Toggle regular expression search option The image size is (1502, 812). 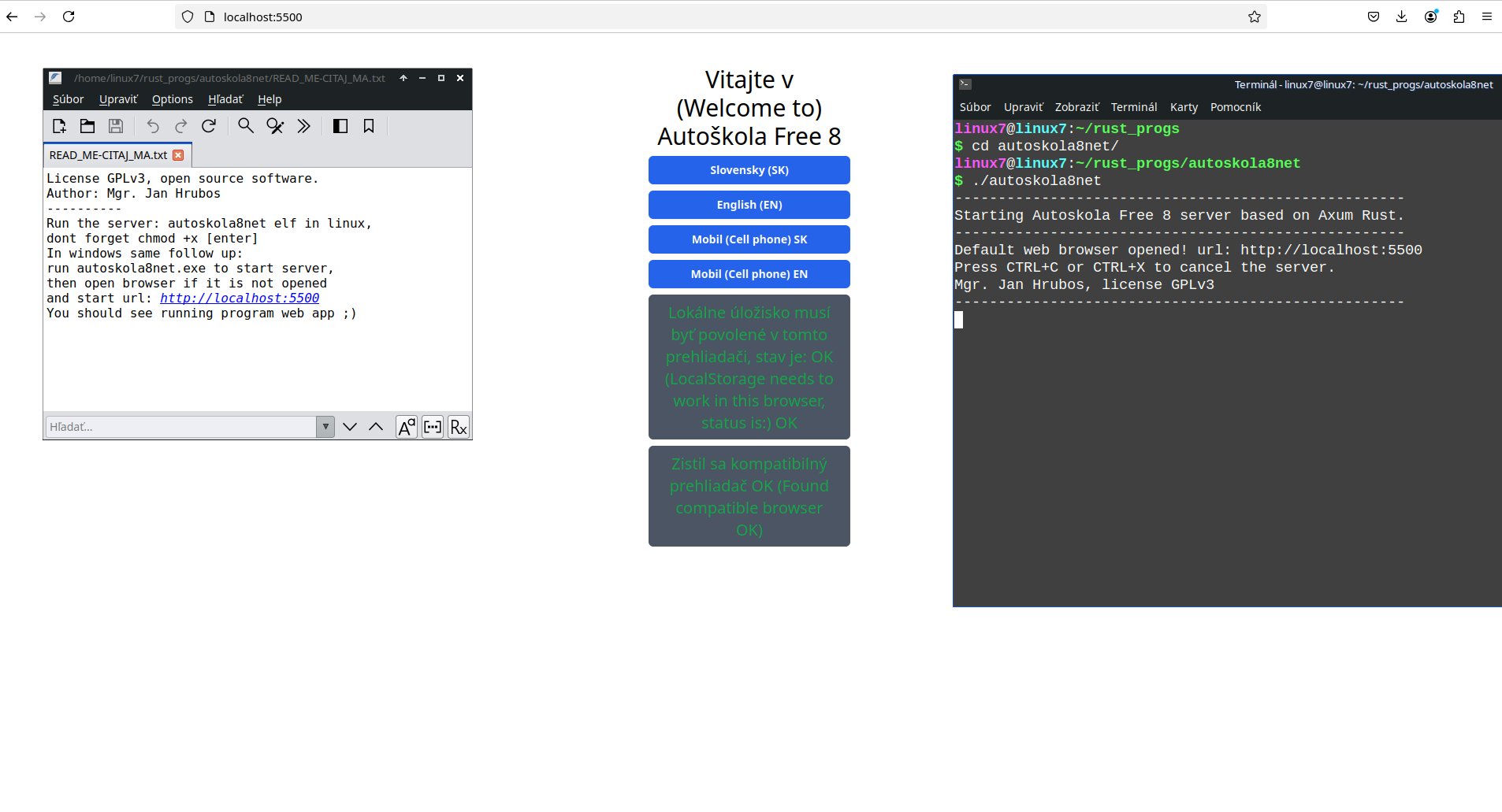pos(459,427)
